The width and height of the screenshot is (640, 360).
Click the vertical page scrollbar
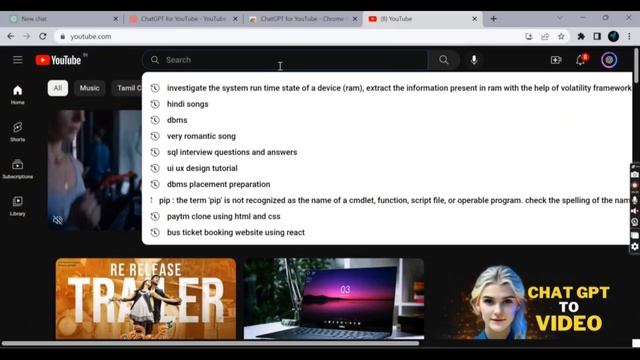pyautogui.click(x=637, y=65)
